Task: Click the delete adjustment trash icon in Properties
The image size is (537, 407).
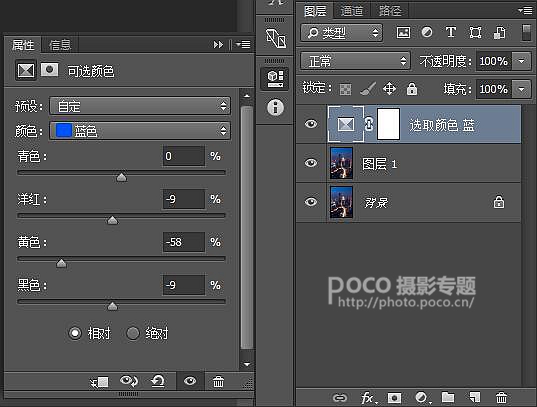Action: point(218,381)
